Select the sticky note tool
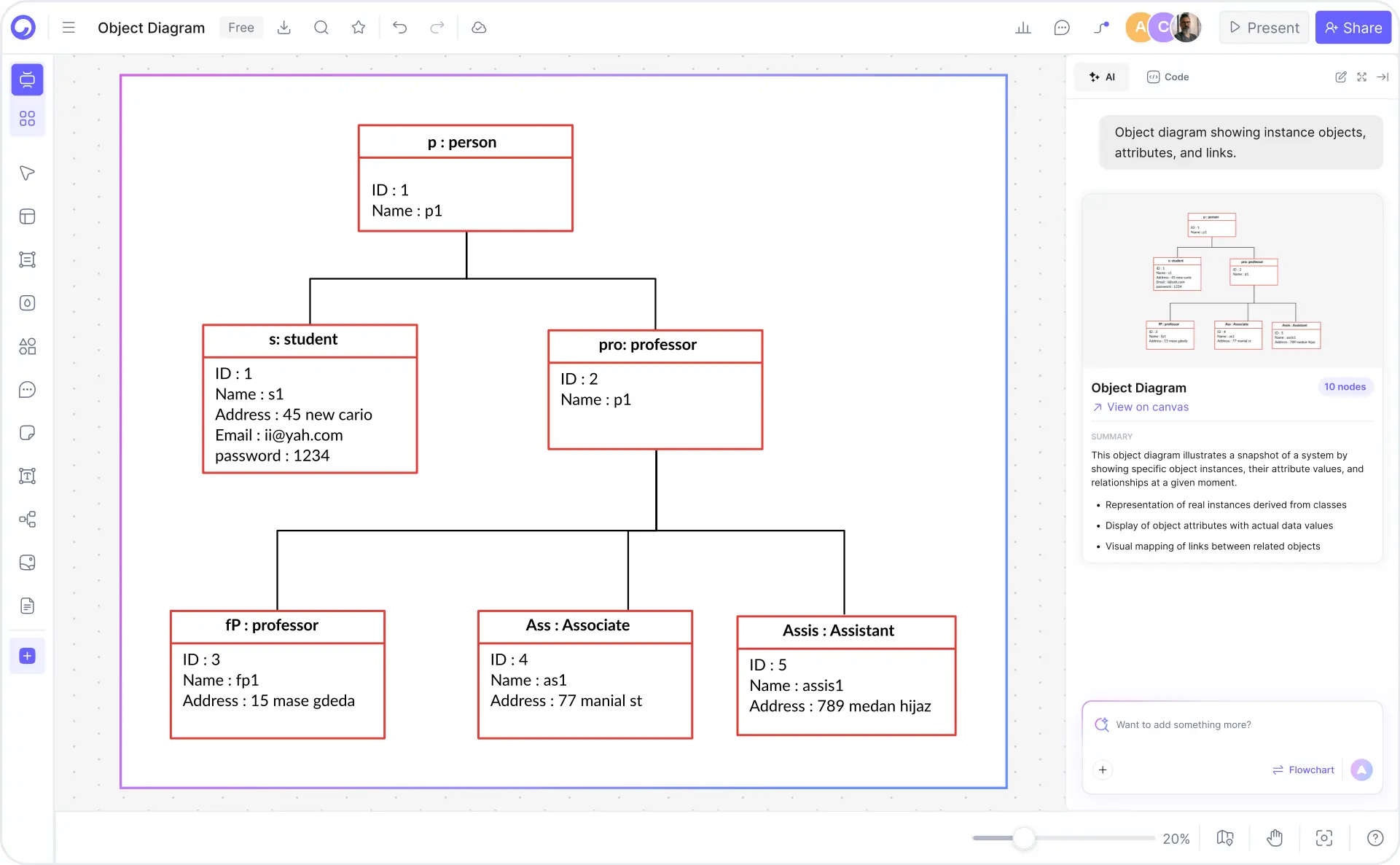1400x865 pixels. pos(27,432)
